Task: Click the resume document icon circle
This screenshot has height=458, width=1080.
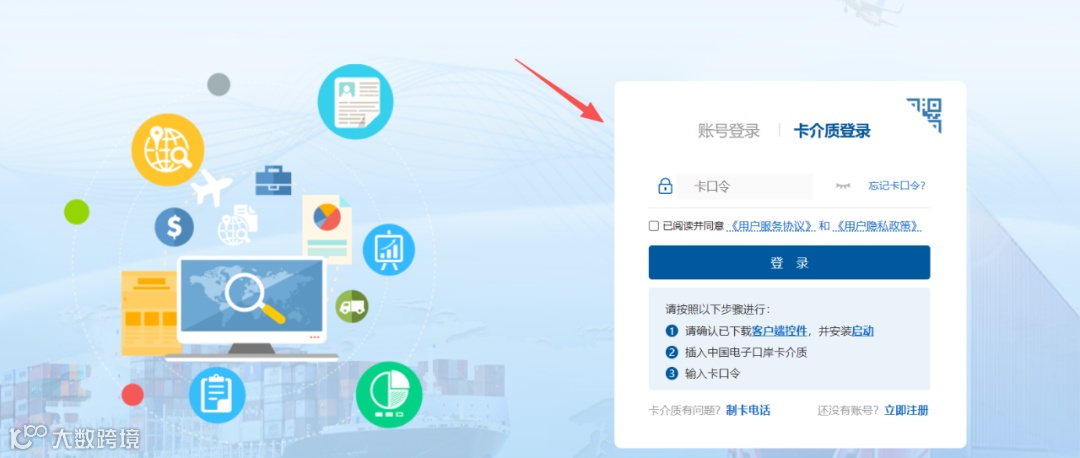Action: (355, 102)
